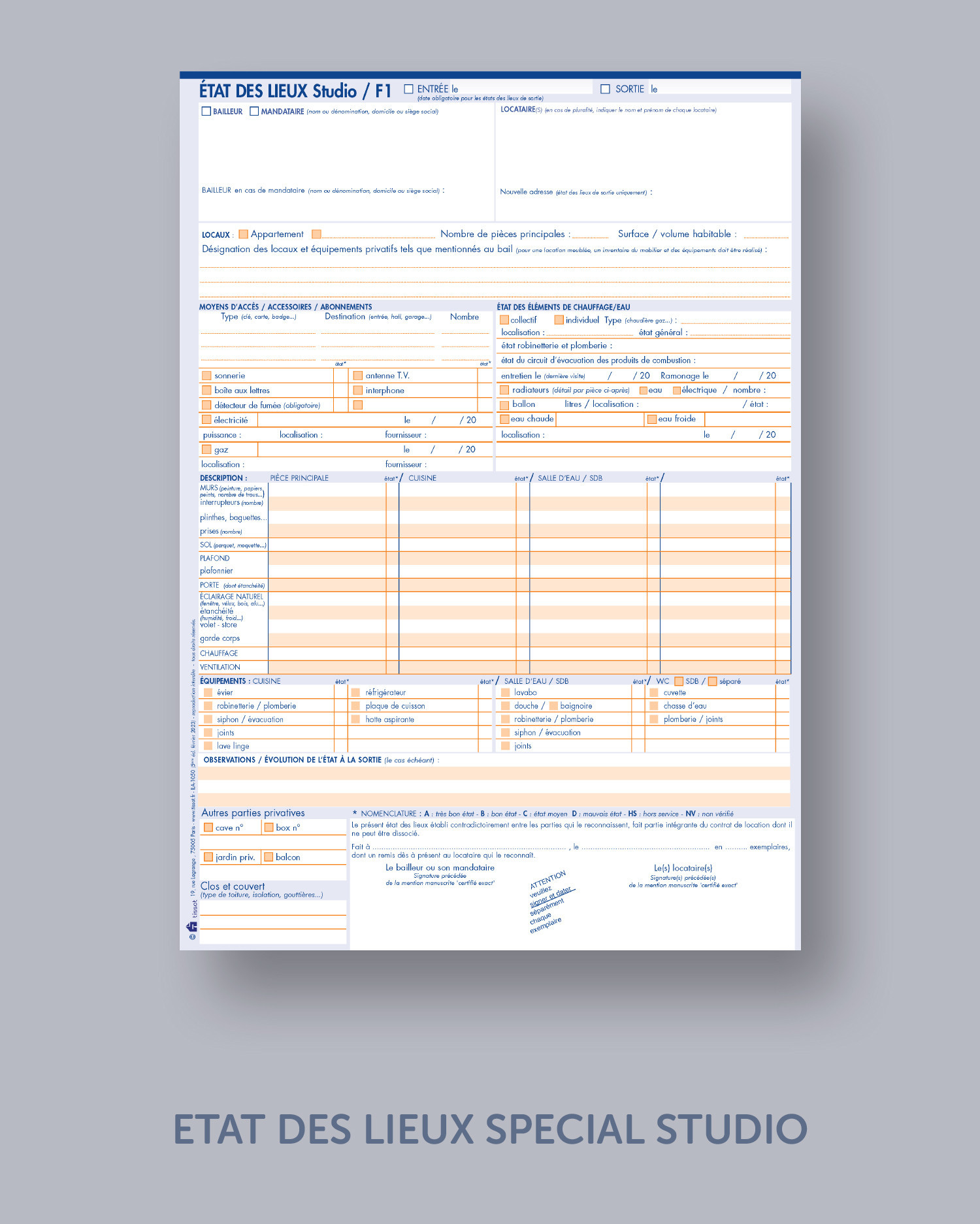The width and height of the screenshot is (980, 1224).
Task: Check the douche box
Action: click(x=505, y=706)
